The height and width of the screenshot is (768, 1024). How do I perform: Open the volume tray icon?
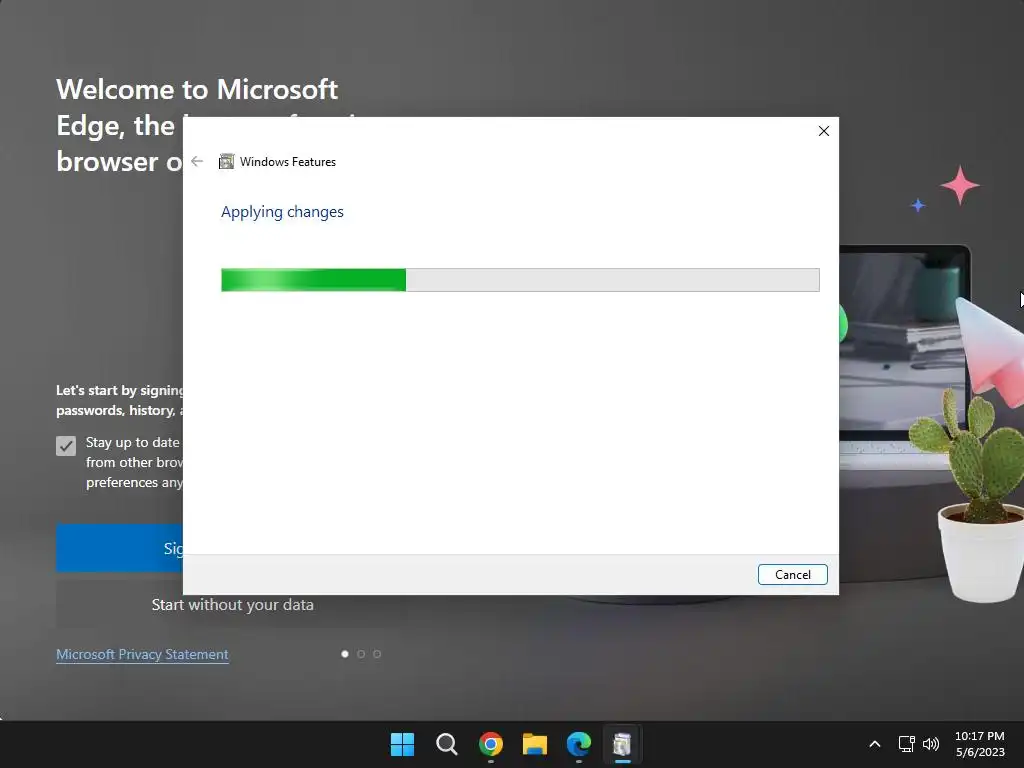click(x=931, y=744)
